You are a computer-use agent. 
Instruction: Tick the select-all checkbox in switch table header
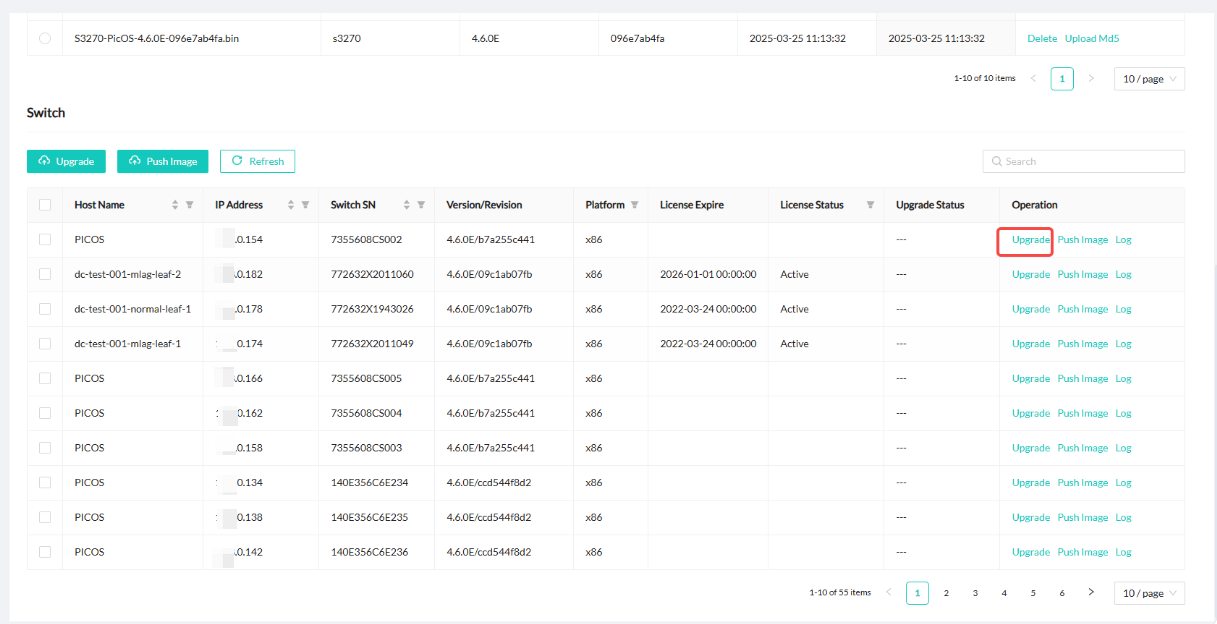pyautogui.click(x=45, y=205)
